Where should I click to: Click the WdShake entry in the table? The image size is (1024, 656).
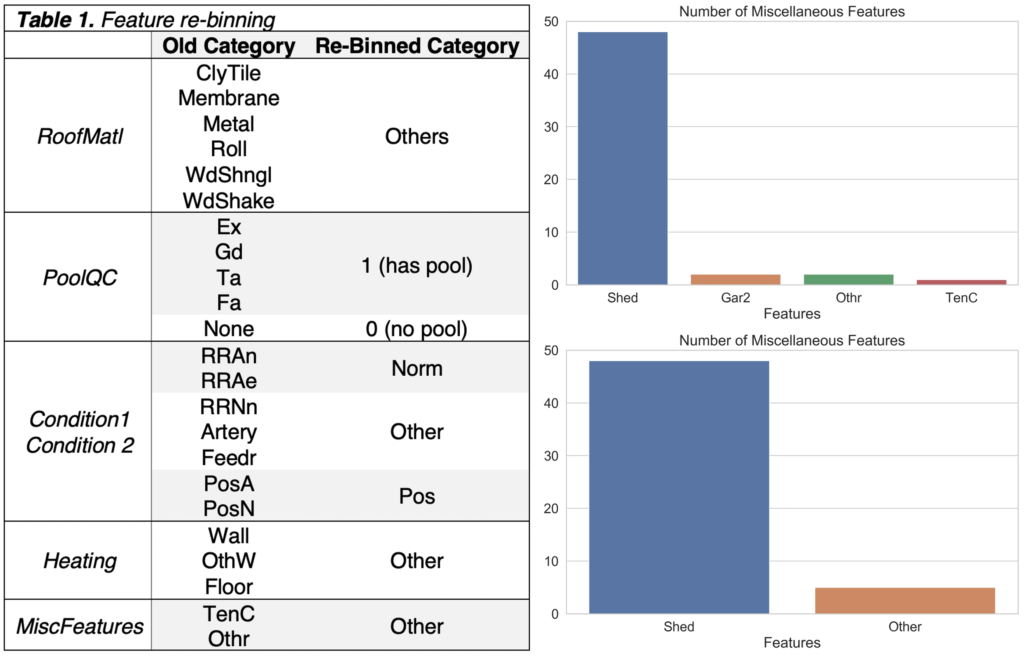(229, 200)
